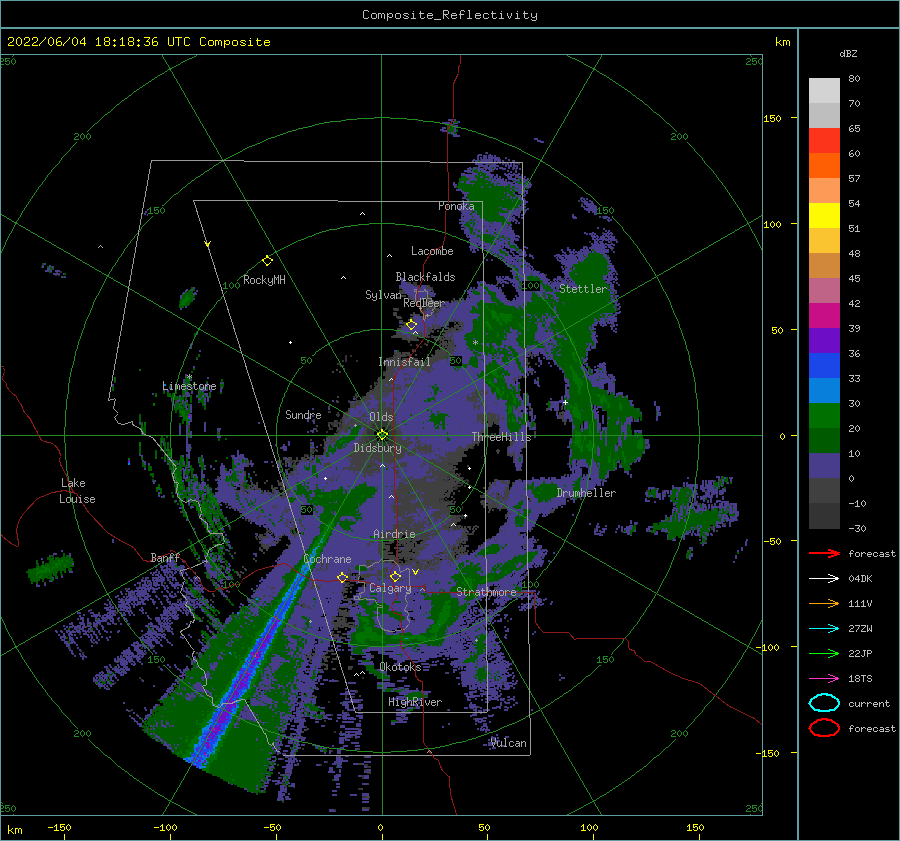Click the Banff label on the map
900x841 pixels.
[x=165, y=558]
